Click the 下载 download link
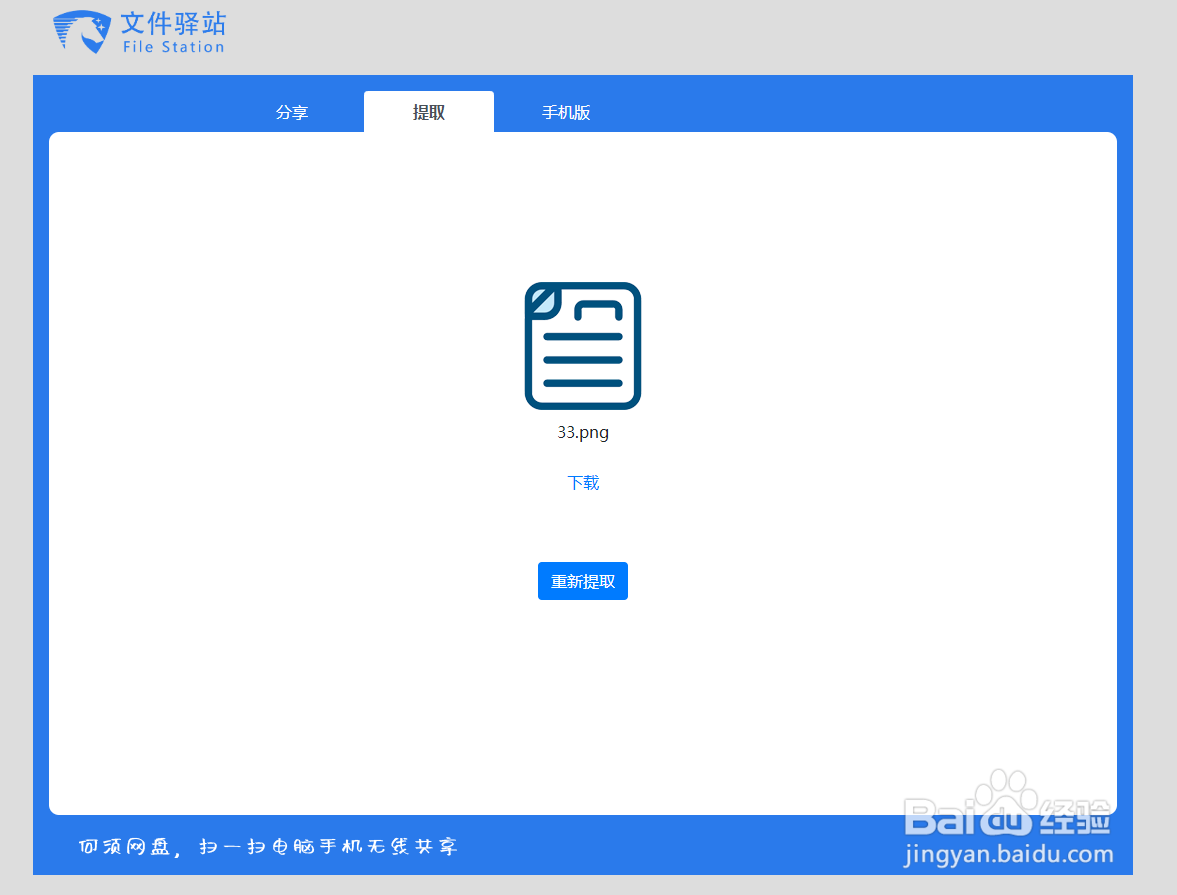Viewport: 1177px width, 895px height. tap(583, 483)
